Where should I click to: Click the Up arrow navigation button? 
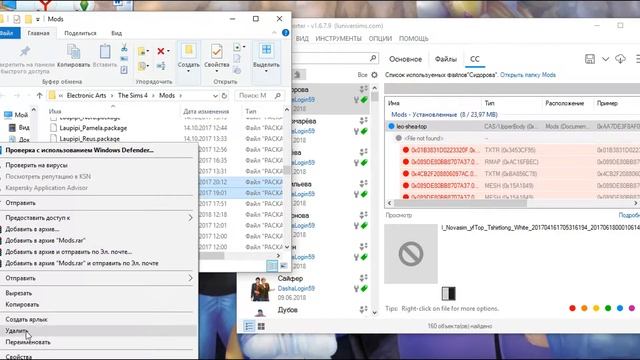click(x=39, y=96)
